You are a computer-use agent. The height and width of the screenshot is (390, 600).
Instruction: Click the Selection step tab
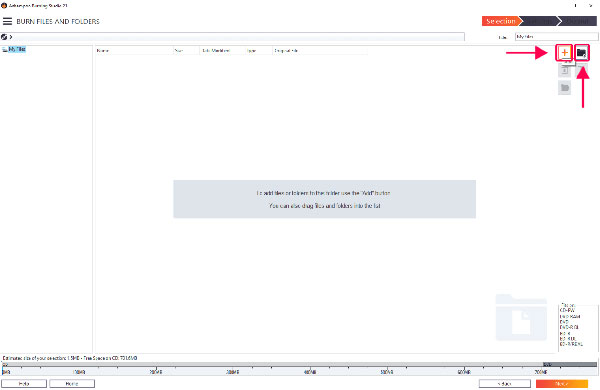point(501,21)
